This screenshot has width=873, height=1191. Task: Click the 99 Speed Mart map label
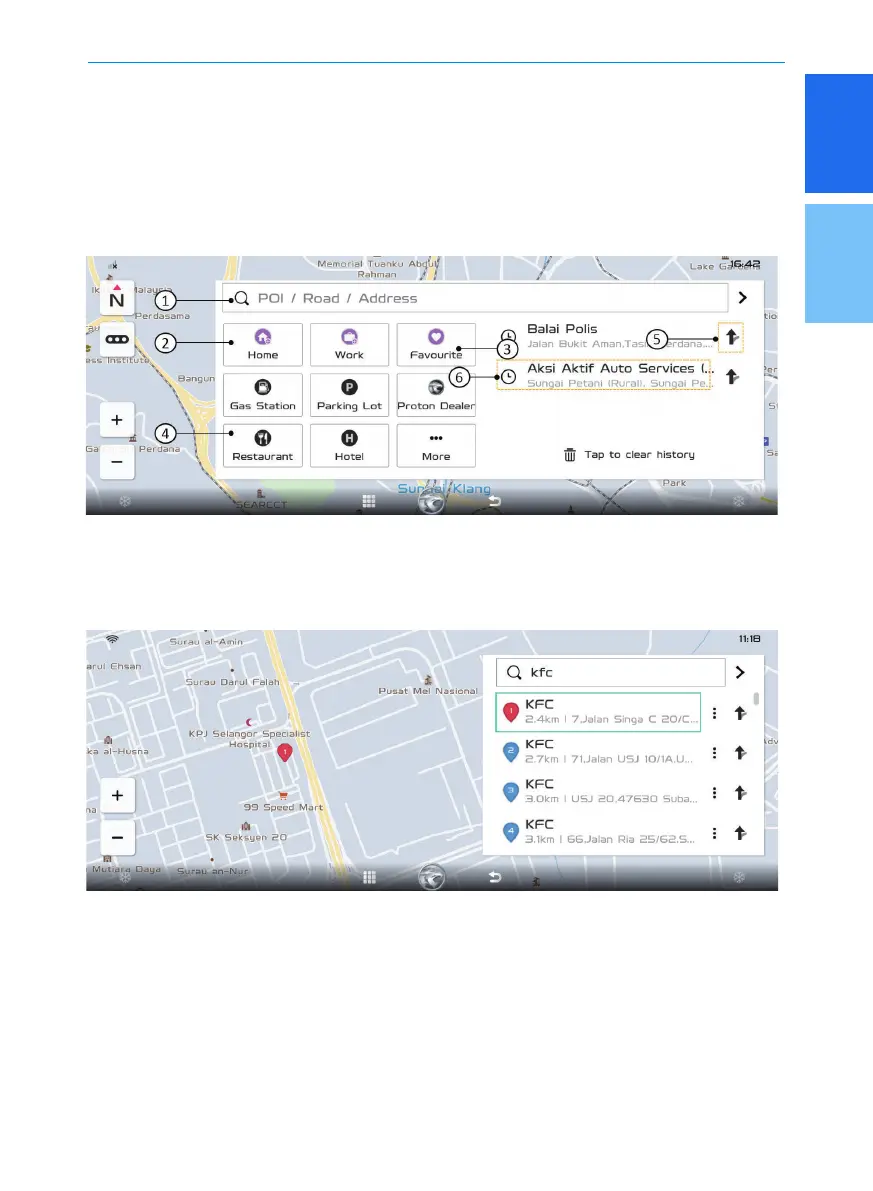283,807
